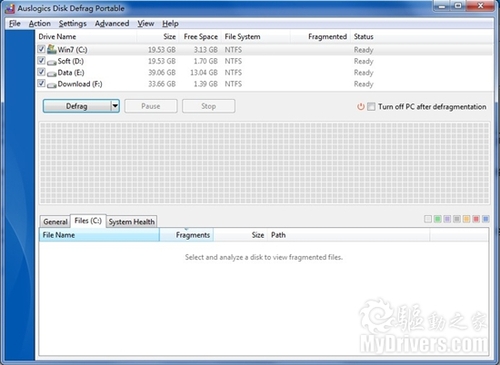Image resolution: width=500 pixels, height=365 pixels.
Task: Open the Help menu
Action: coord(170,24)
